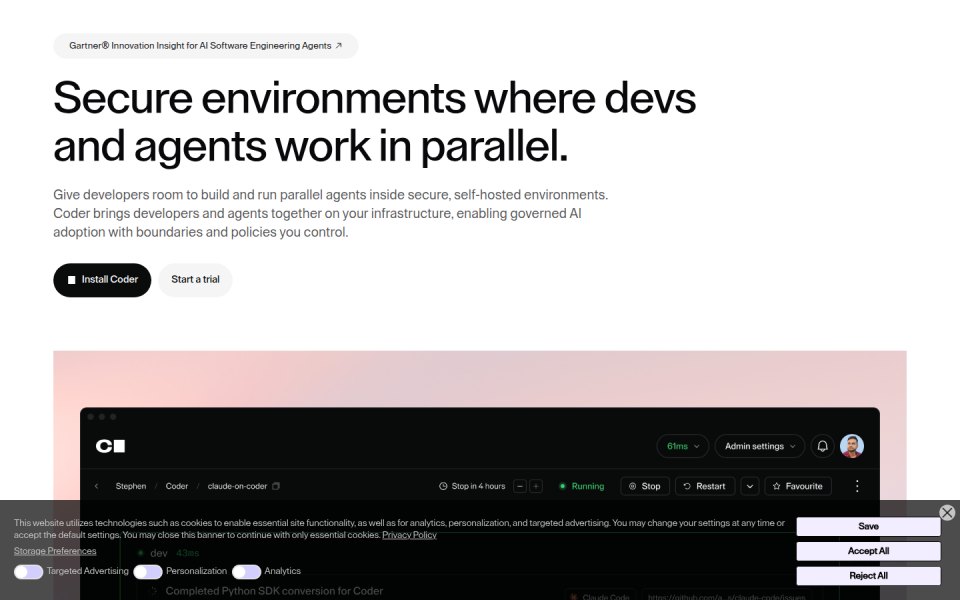Select claude-on-coder breadcrumb item

click(237, 486)
